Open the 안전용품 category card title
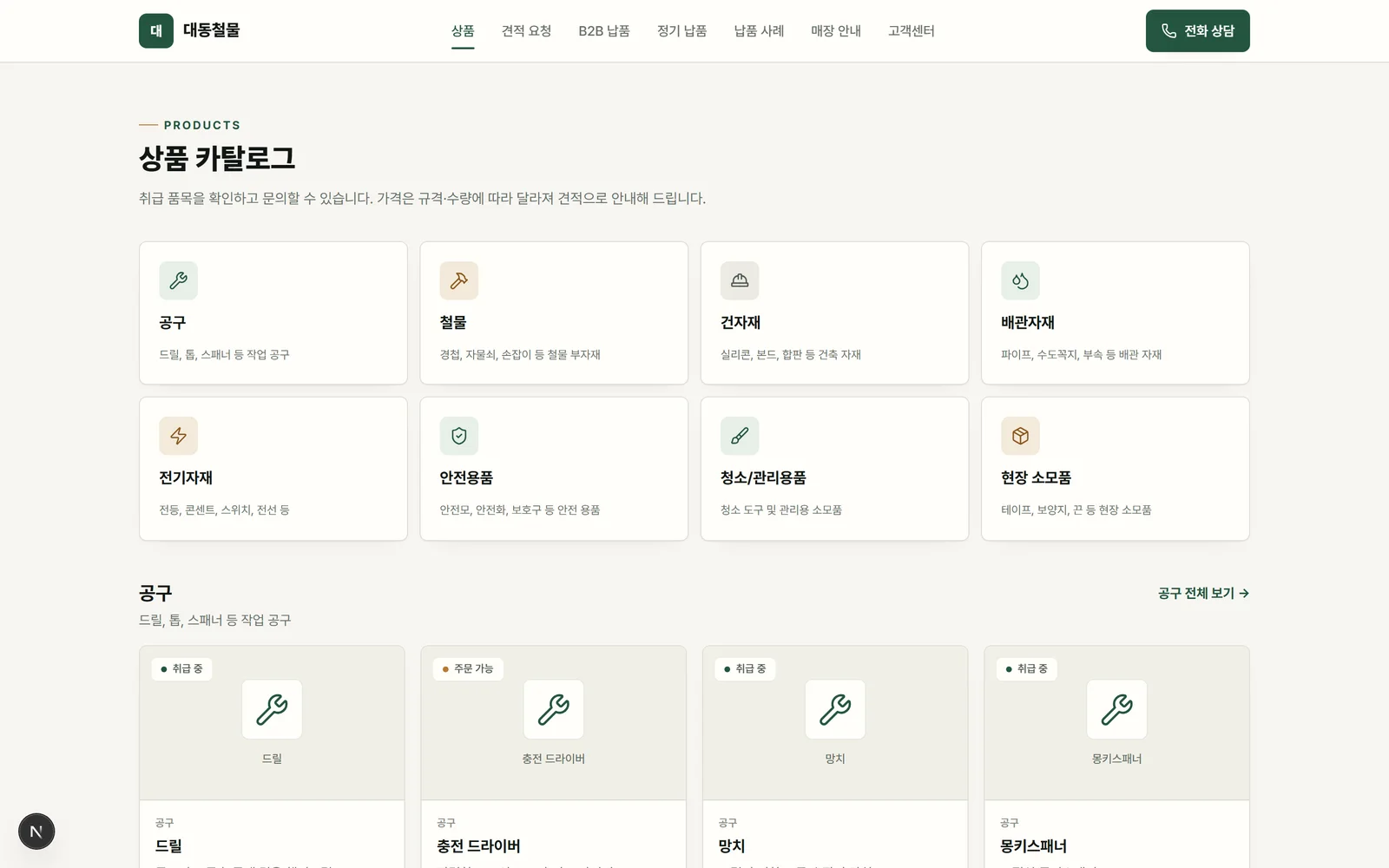The image size is (1389, 868). (466, 477)
